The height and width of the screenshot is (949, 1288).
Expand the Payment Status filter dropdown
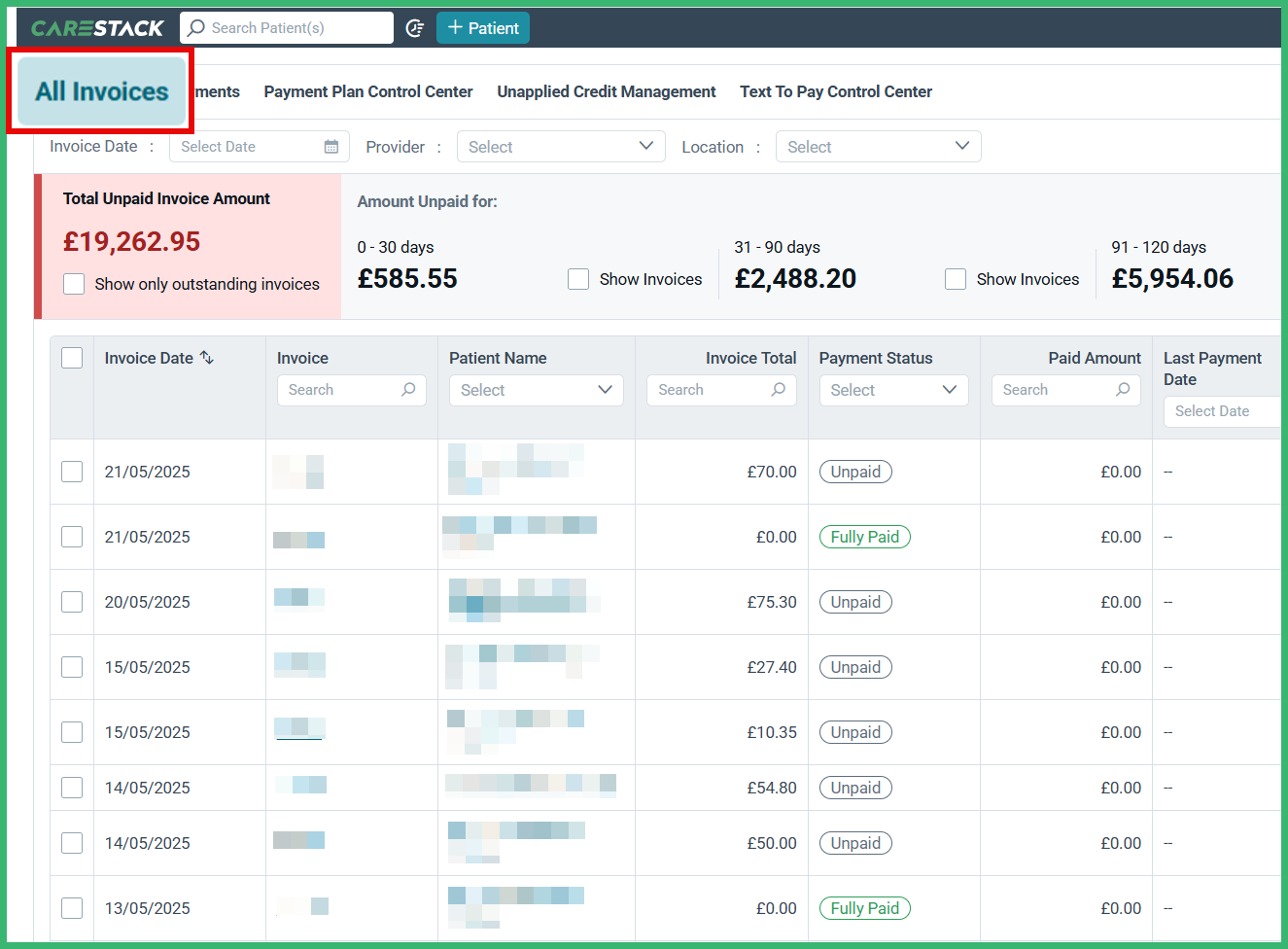pos(892,390)
